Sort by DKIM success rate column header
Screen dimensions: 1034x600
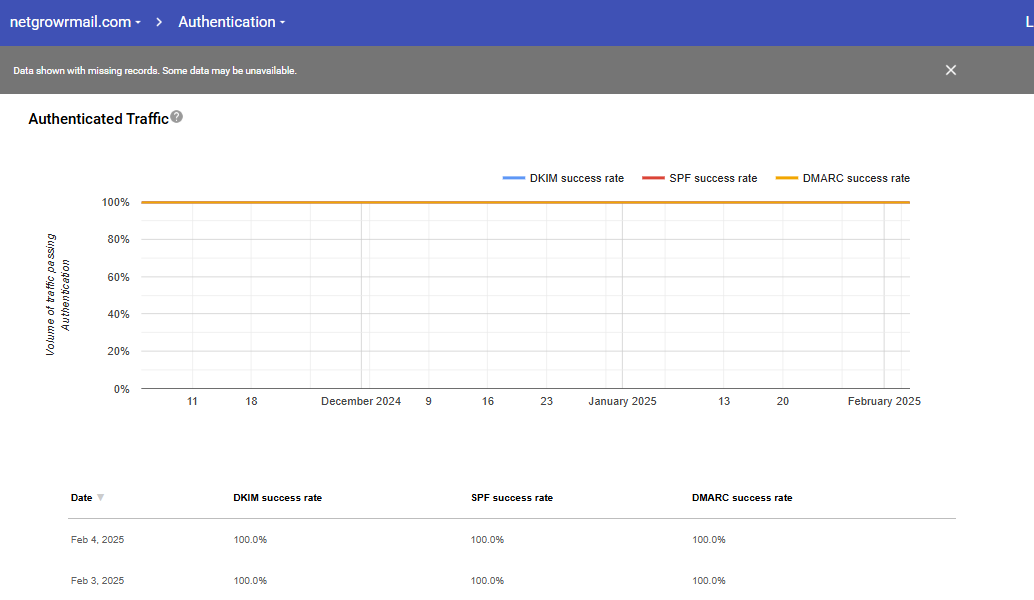(277, 497)
